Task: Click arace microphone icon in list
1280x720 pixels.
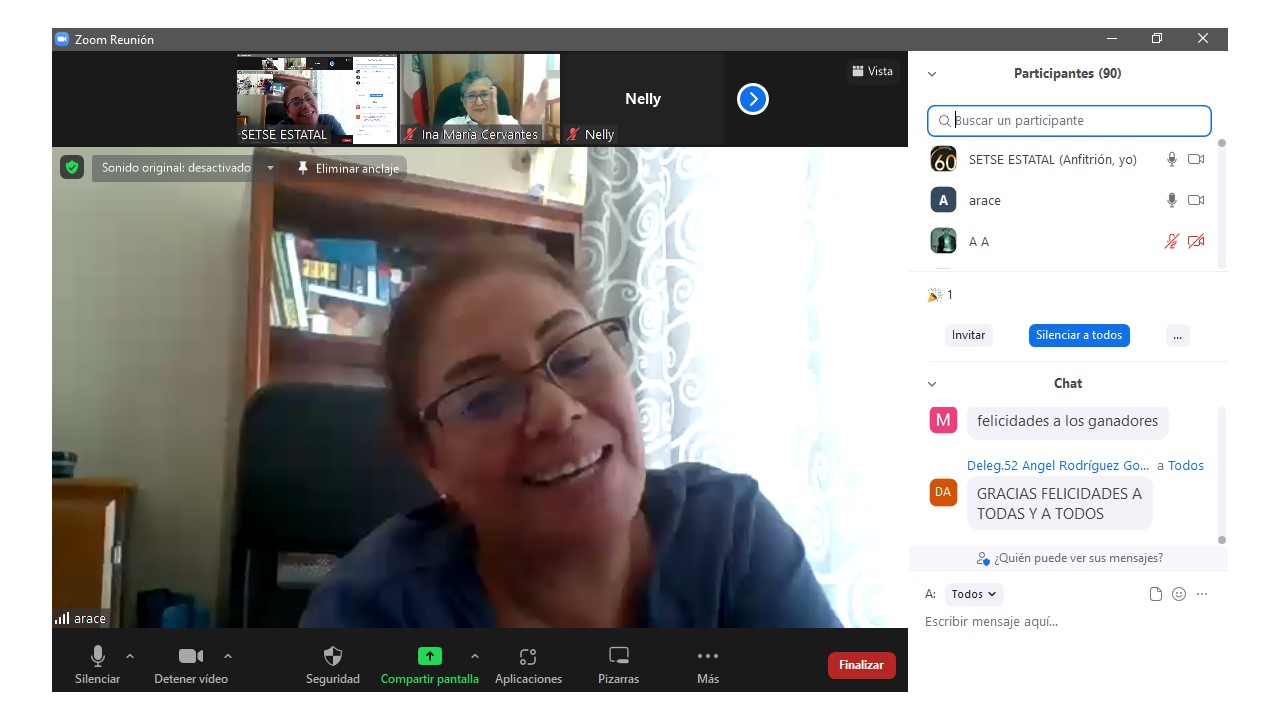Action: coord(1172,200)
